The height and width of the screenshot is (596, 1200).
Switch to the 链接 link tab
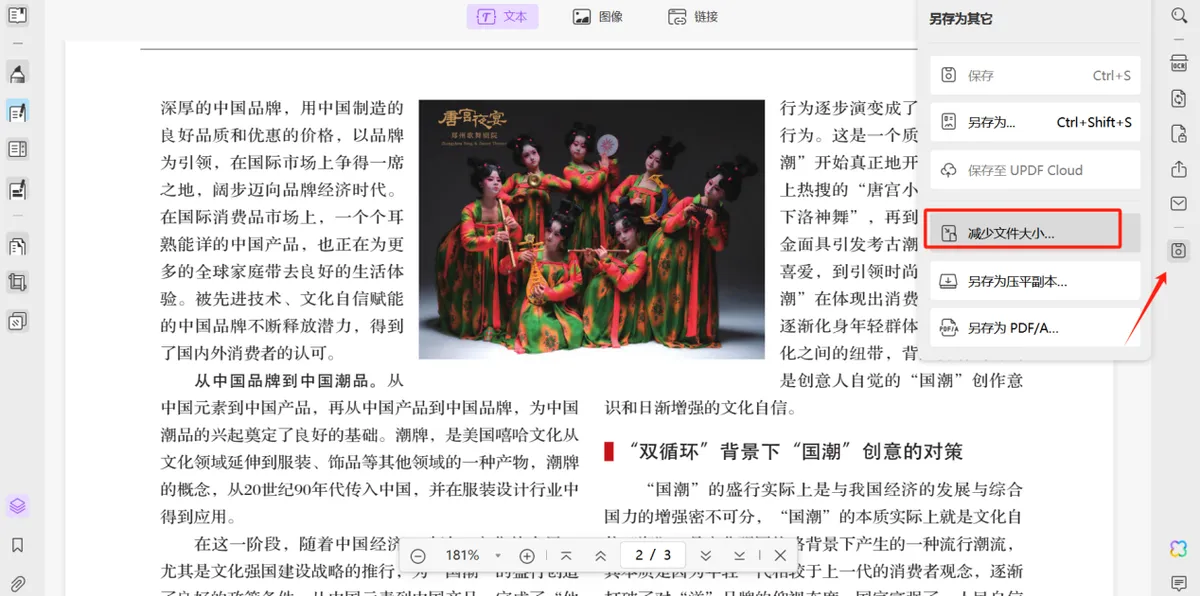click(693, 17)
